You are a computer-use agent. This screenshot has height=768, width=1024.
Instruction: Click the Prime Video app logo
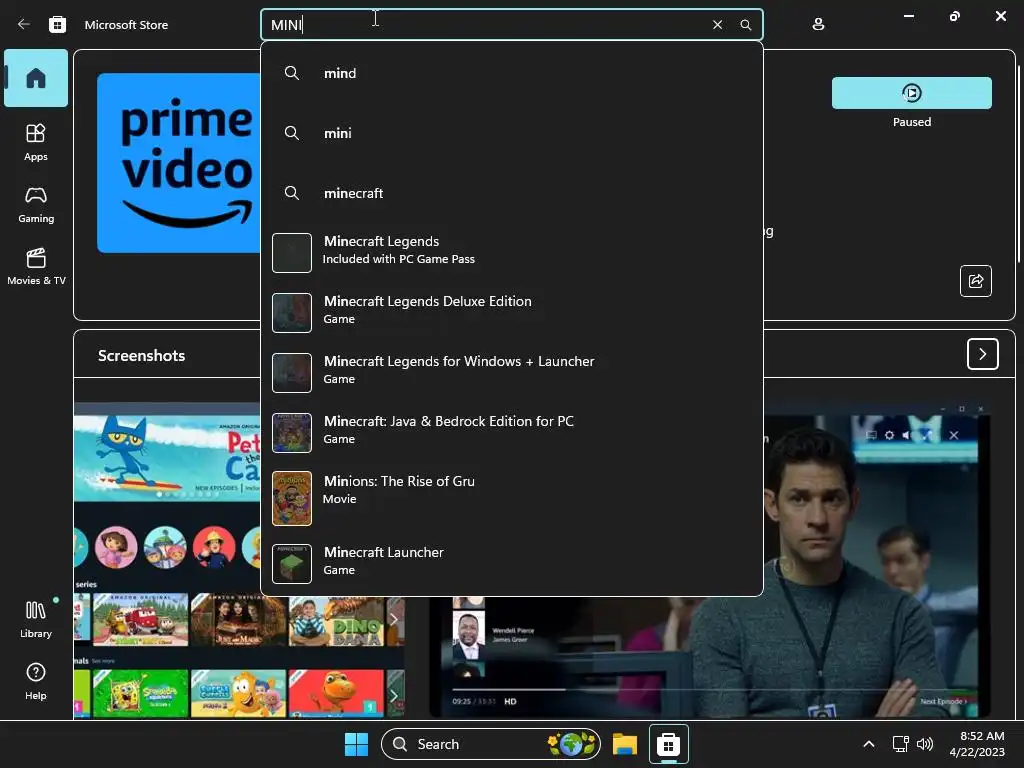coord(178,163)
